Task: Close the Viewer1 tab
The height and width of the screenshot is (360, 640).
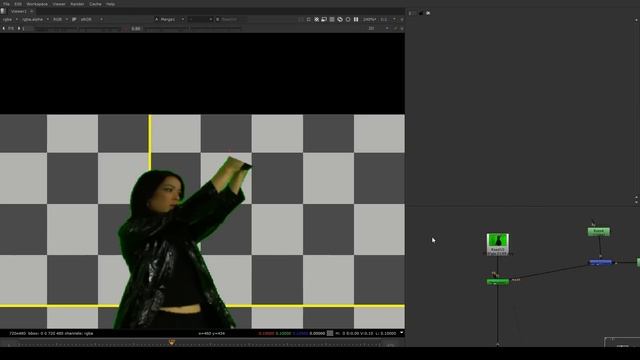Action: (31, 11)
